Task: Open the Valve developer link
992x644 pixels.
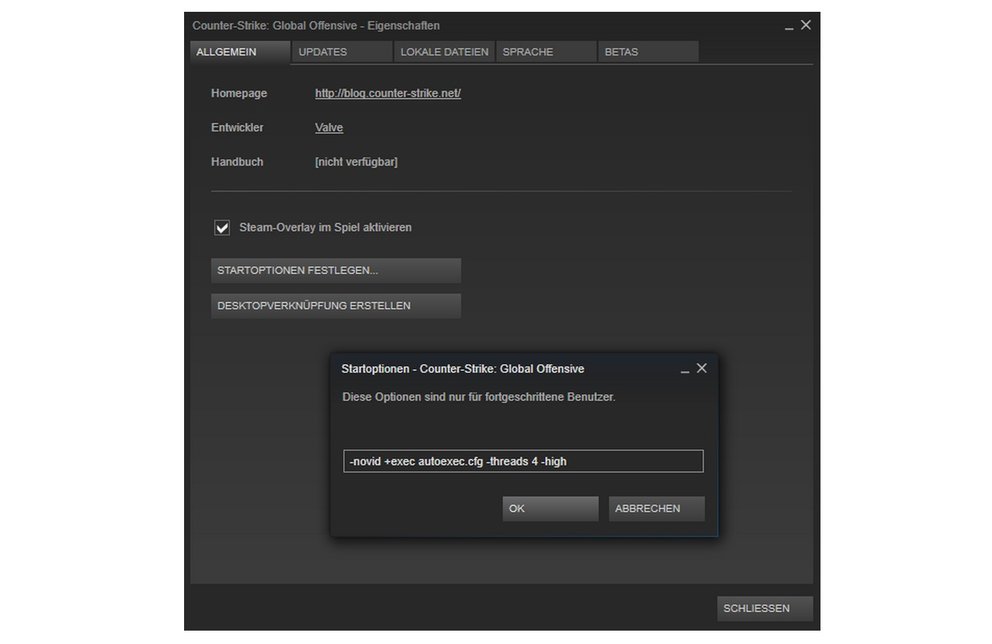Action: tap(329, 127)
